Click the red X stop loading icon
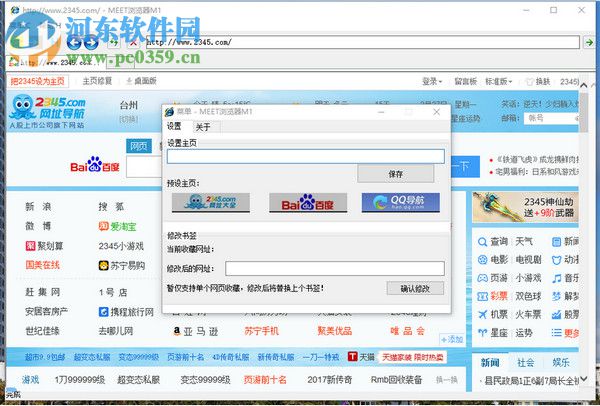This screenshot has height=406, width=600. click(x=133, y=42)
